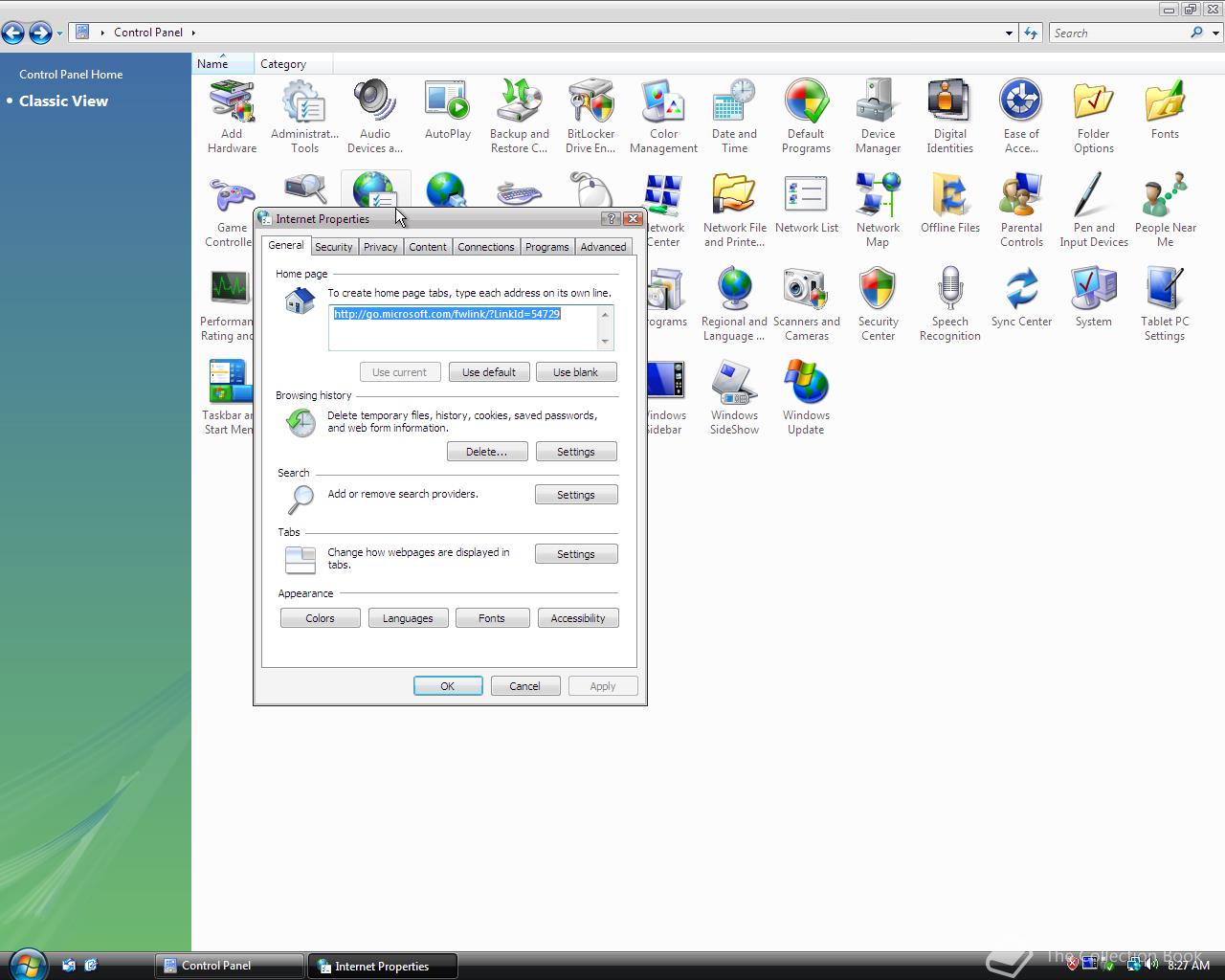Switch to Privacy tab

tap(380, 247)
